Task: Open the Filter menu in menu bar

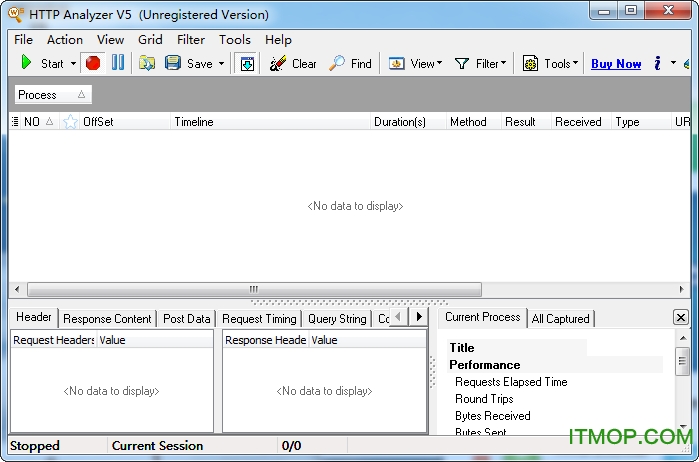Action: 190,40
